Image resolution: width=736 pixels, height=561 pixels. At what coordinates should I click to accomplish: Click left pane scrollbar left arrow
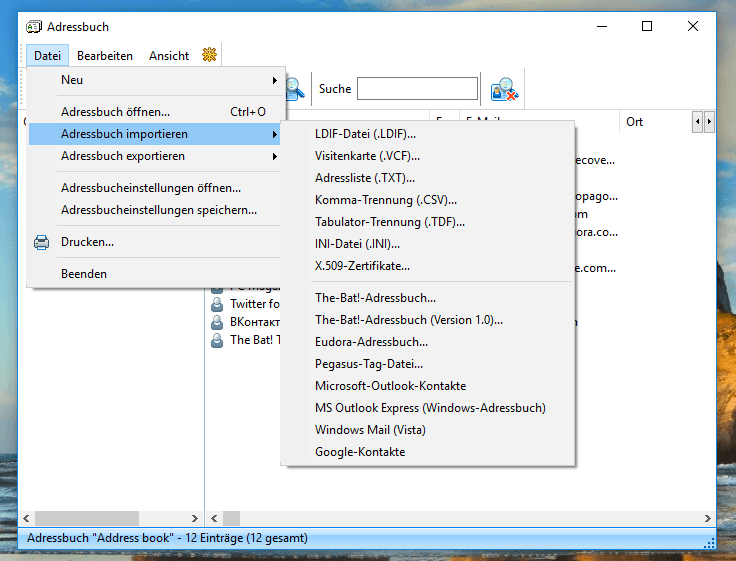click(x=26, y=518)
